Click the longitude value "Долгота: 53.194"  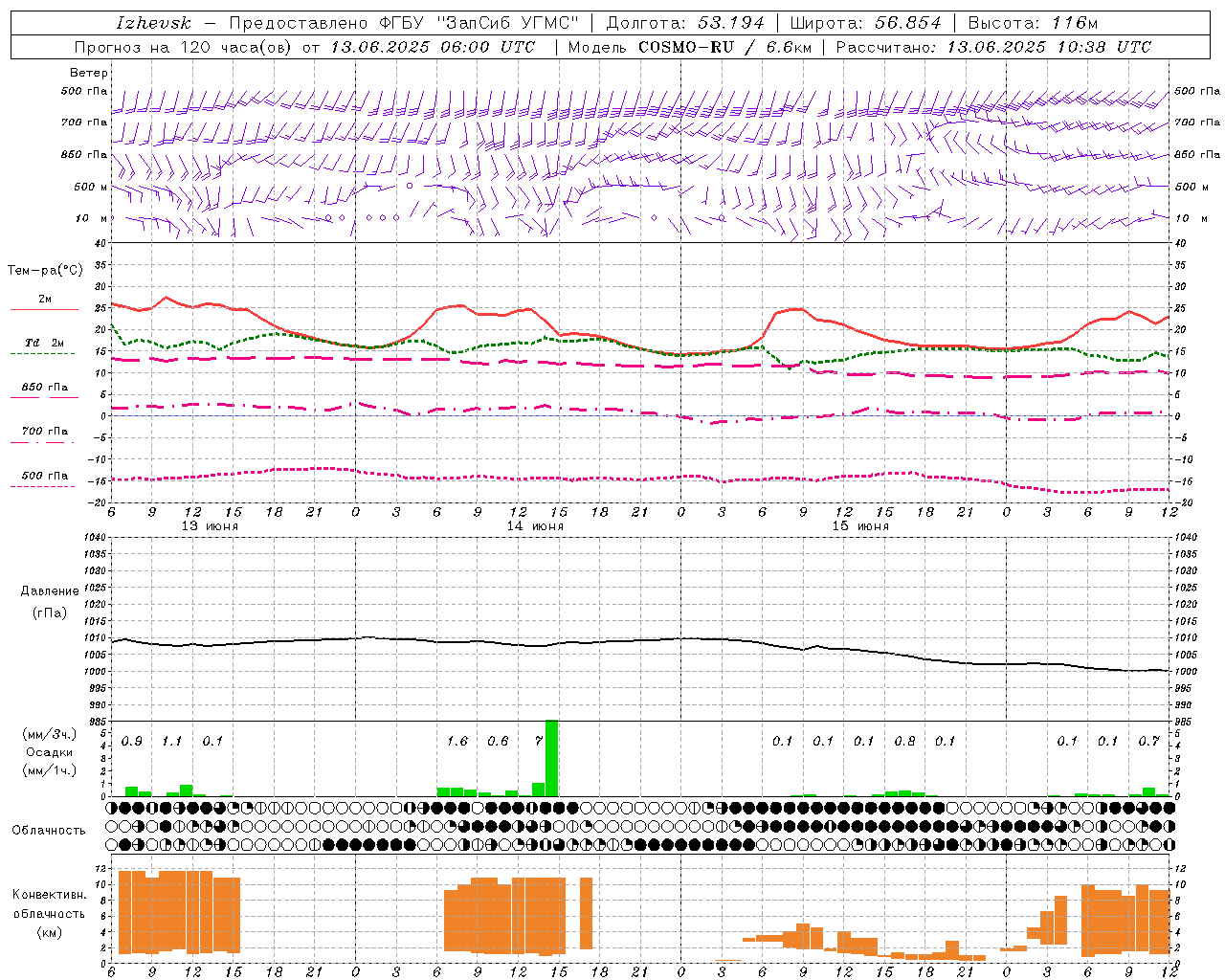(x=685, y=23)
